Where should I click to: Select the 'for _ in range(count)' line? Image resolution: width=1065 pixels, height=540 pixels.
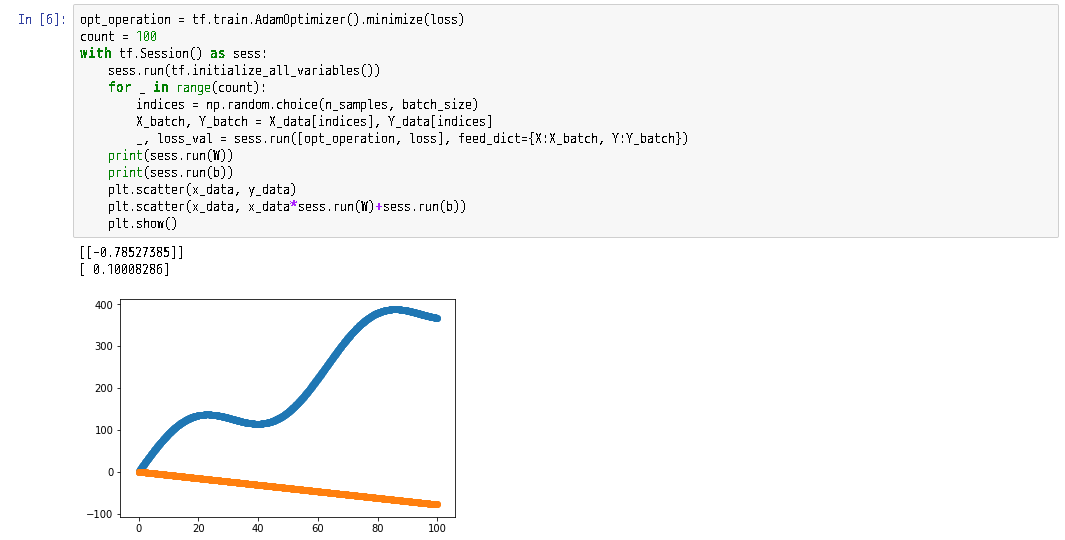(187, 87)
